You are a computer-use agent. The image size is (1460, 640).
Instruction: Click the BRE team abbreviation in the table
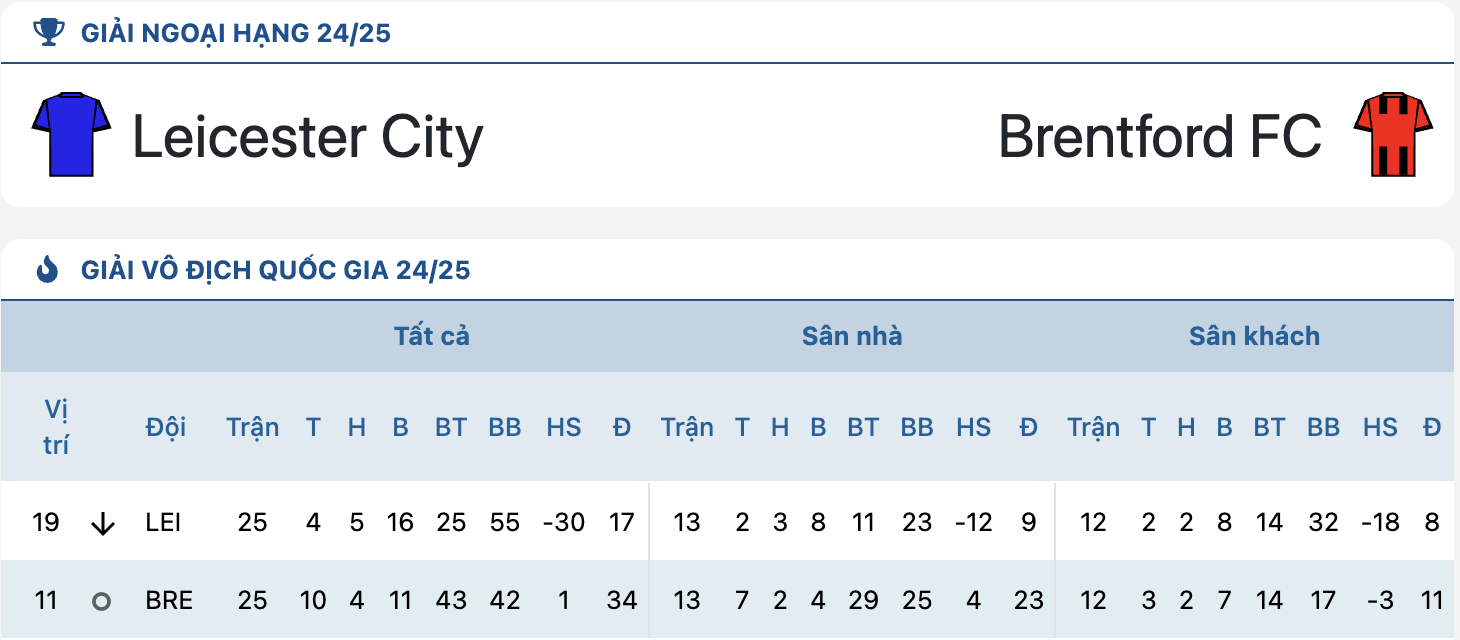pos(168,601)
